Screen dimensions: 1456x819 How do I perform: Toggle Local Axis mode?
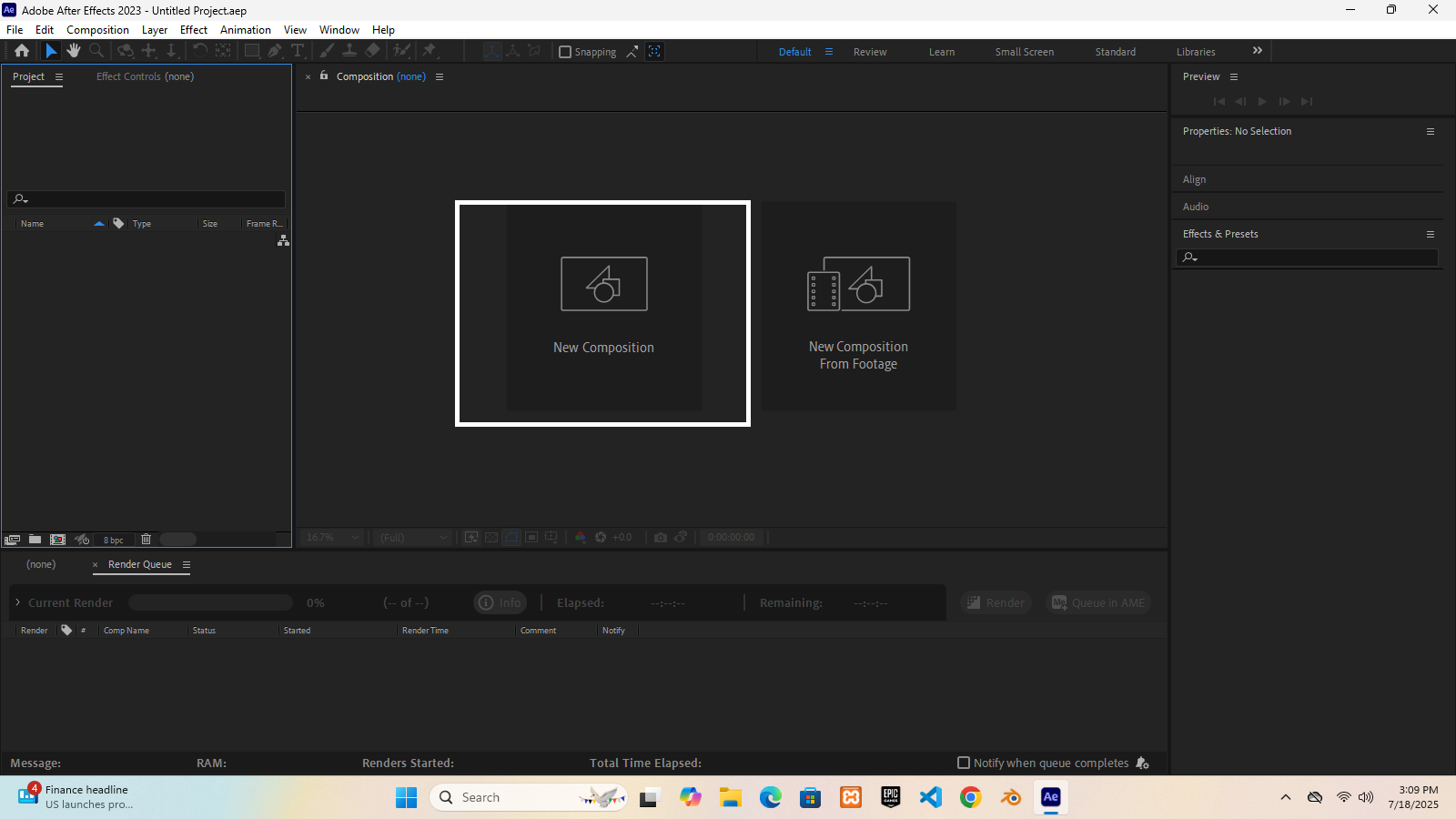tap(491, 51)
